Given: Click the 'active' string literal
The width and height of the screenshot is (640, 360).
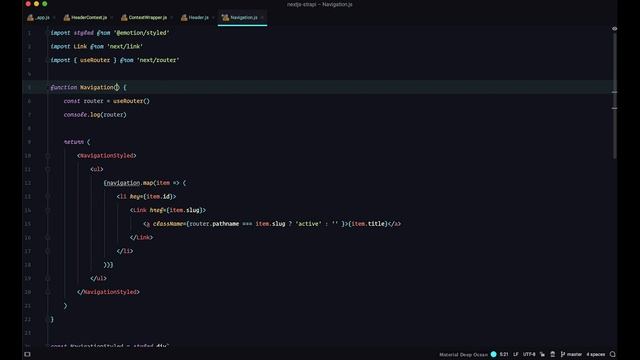Looking at the screenshot, I should (x=308, y=224).
